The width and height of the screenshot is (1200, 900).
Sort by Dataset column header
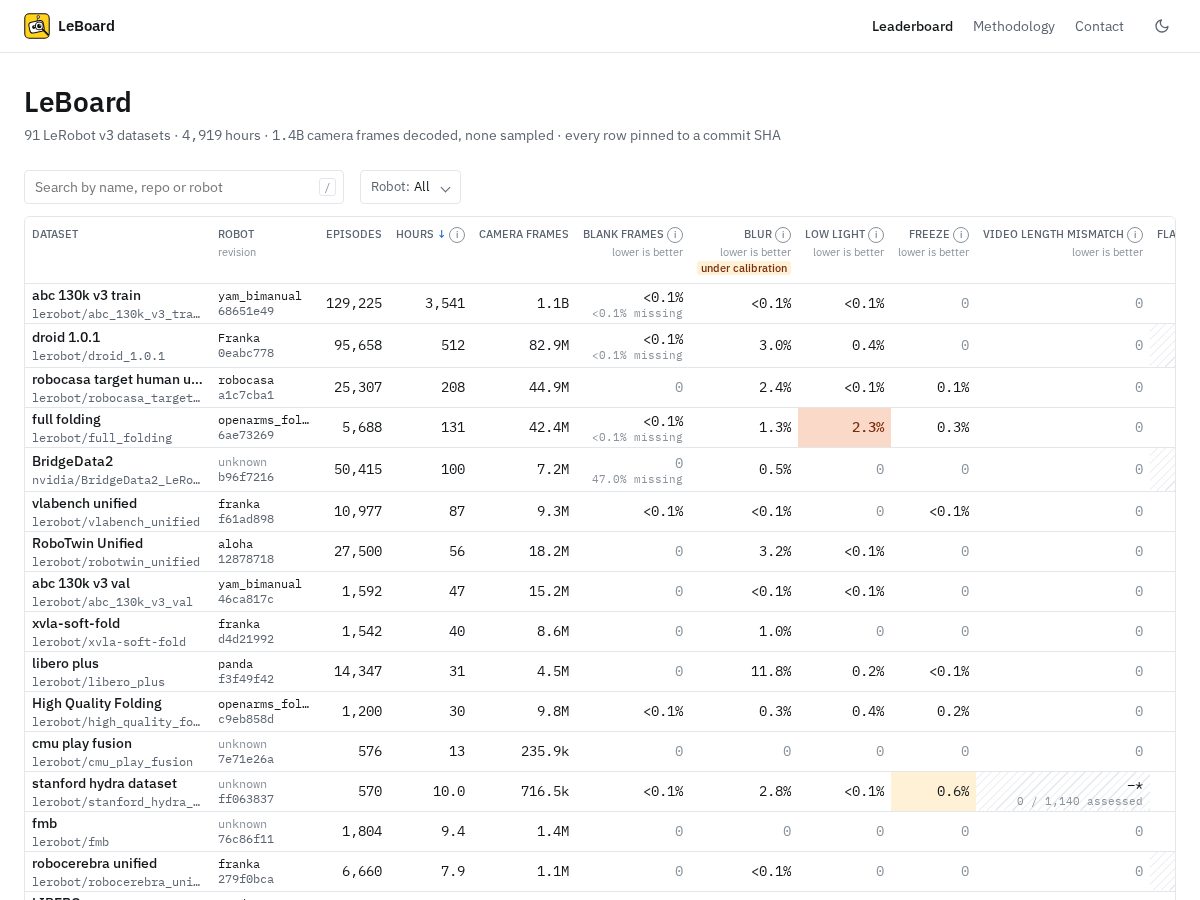(x=55, y=234)
